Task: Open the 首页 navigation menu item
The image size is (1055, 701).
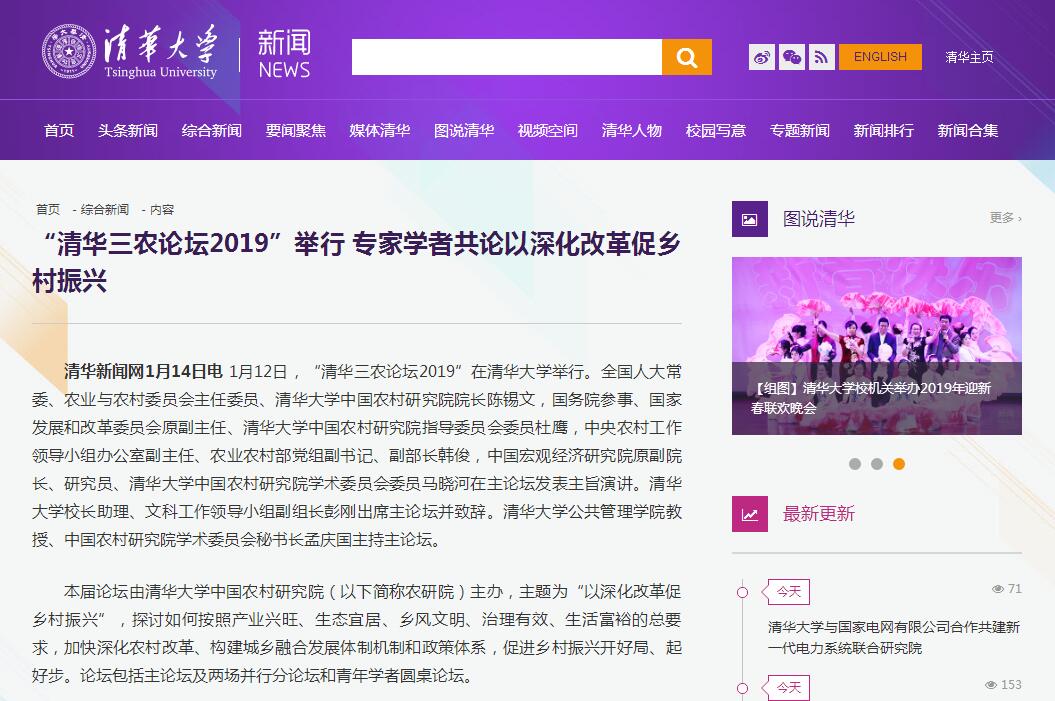Action: coord(59,131)
